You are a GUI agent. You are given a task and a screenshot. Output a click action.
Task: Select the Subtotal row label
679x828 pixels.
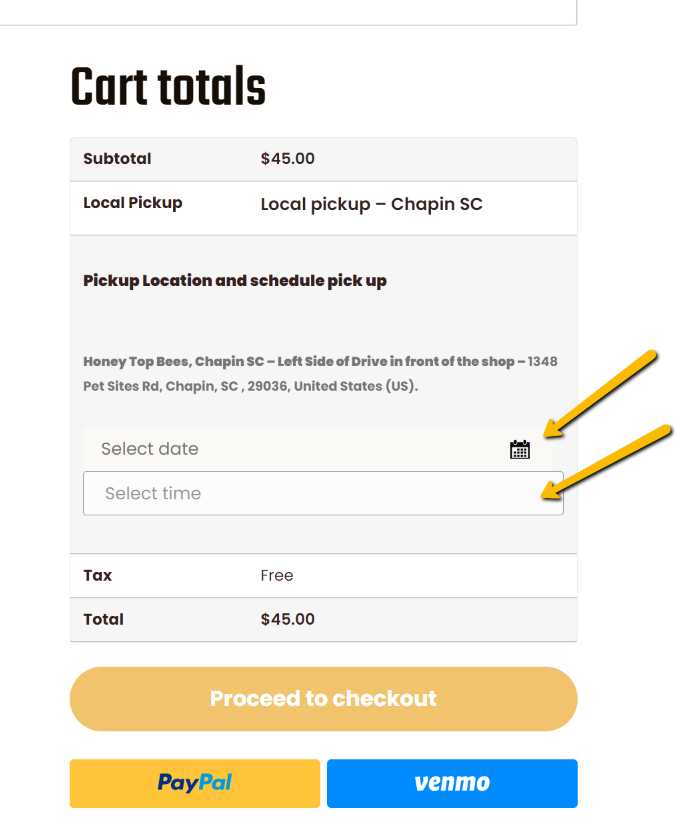[x=117, y=158]
